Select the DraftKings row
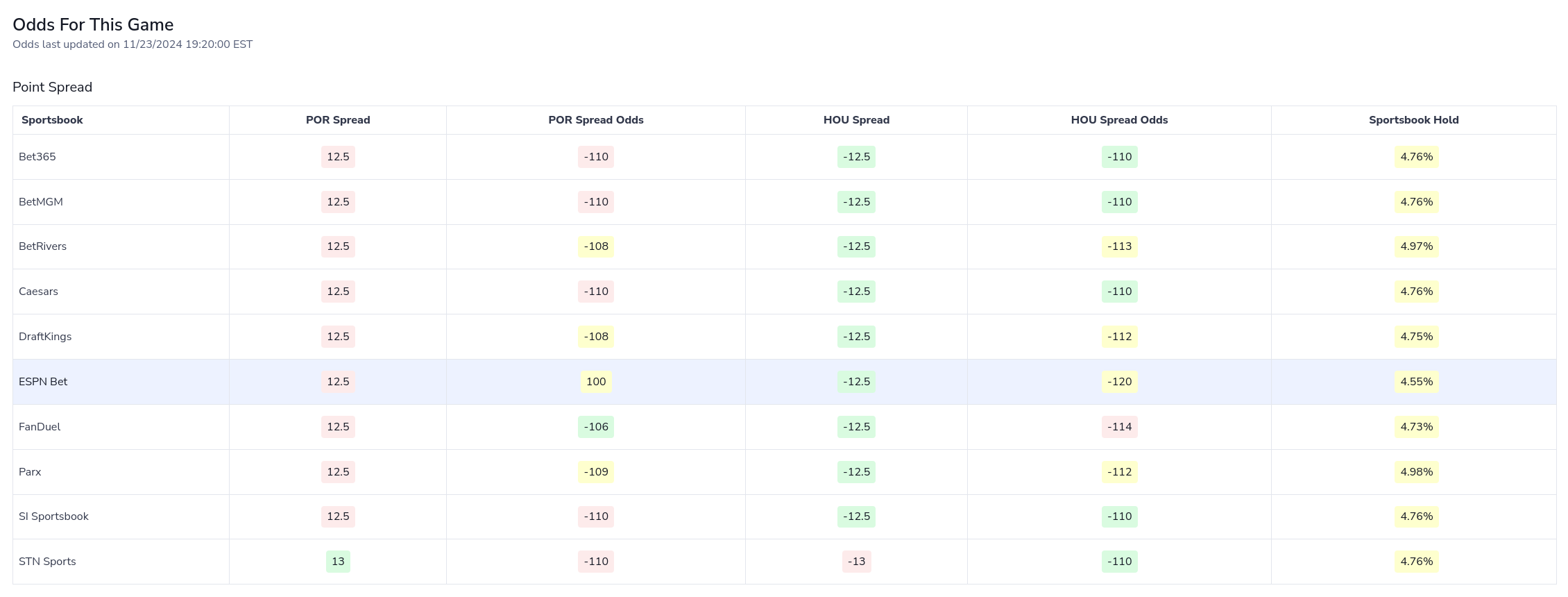The width and height of the screenshot is (1568, 597). tap(44, 337)
